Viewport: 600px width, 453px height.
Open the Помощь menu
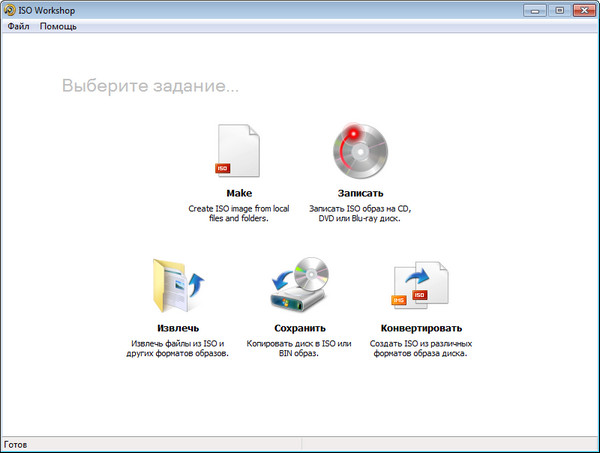(x=58, y=26)
